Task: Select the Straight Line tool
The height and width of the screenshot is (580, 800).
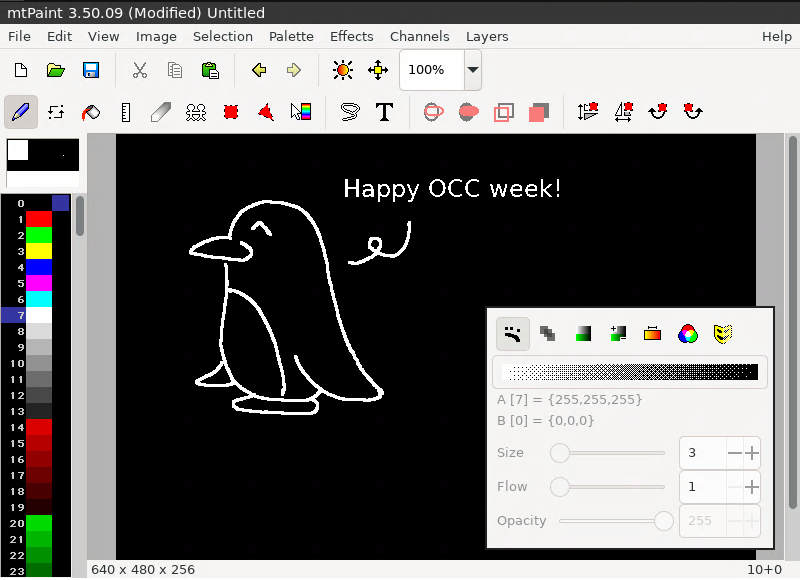Action: point(126,112)
